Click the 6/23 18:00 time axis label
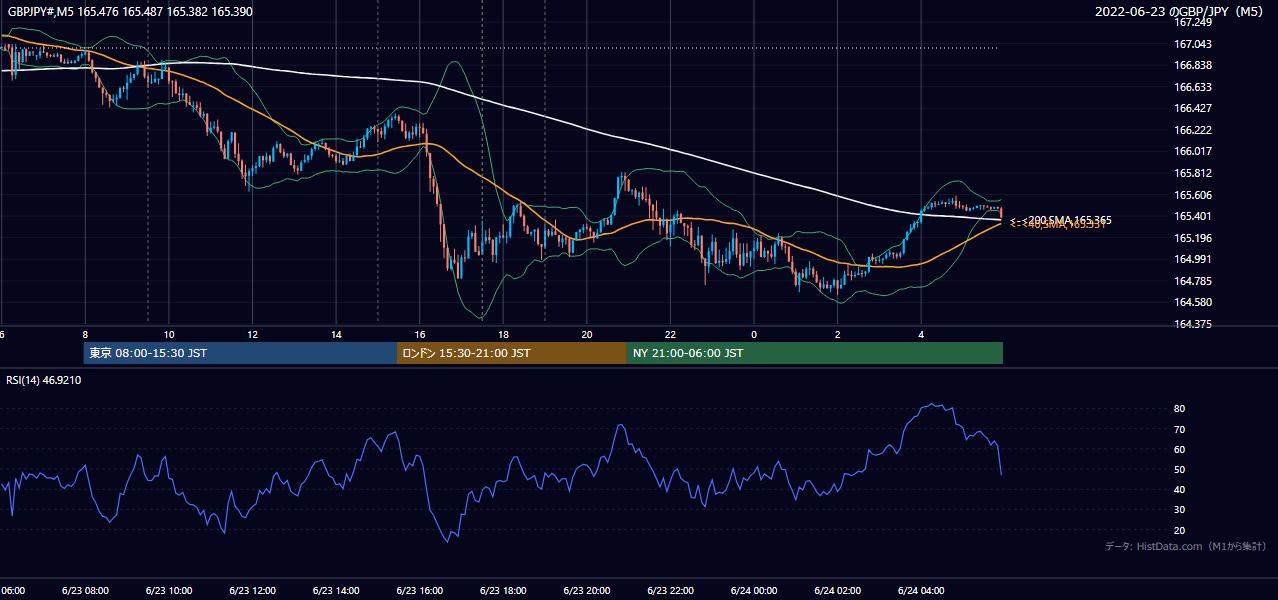1278x600 pixels. (x=502, y=590)
